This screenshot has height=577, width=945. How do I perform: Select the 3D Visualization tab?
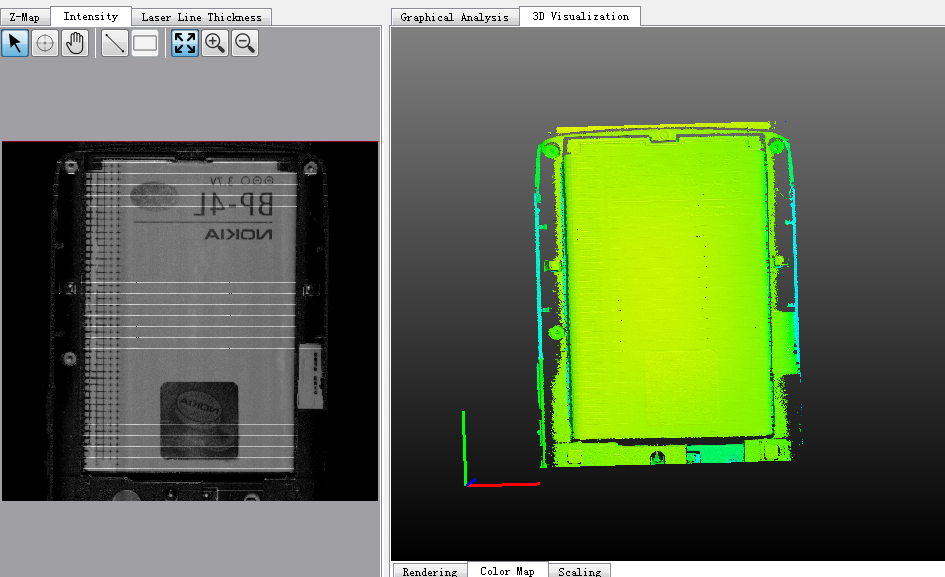(x=580, y=16)
